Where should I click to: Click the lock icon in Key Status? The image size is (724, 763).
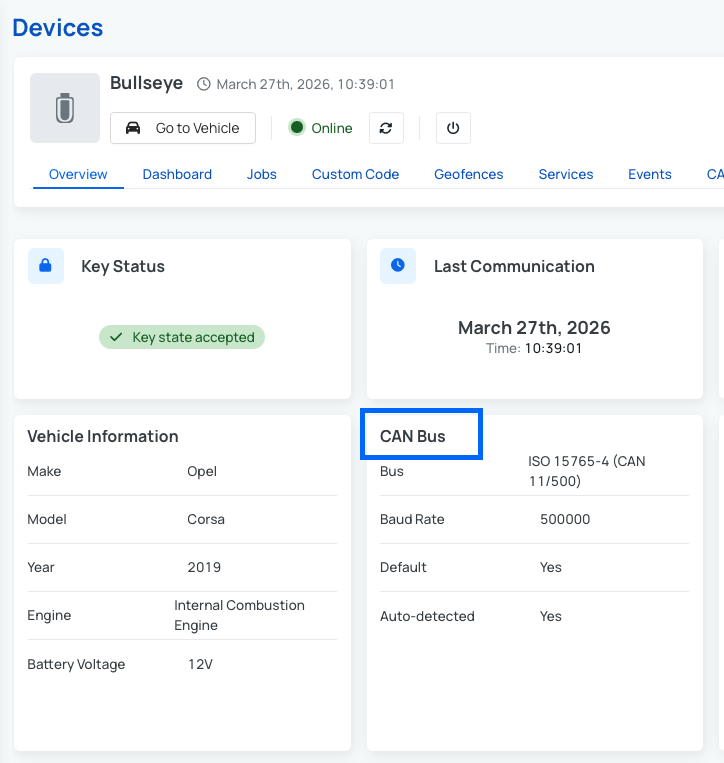click(x=45, y=266)
